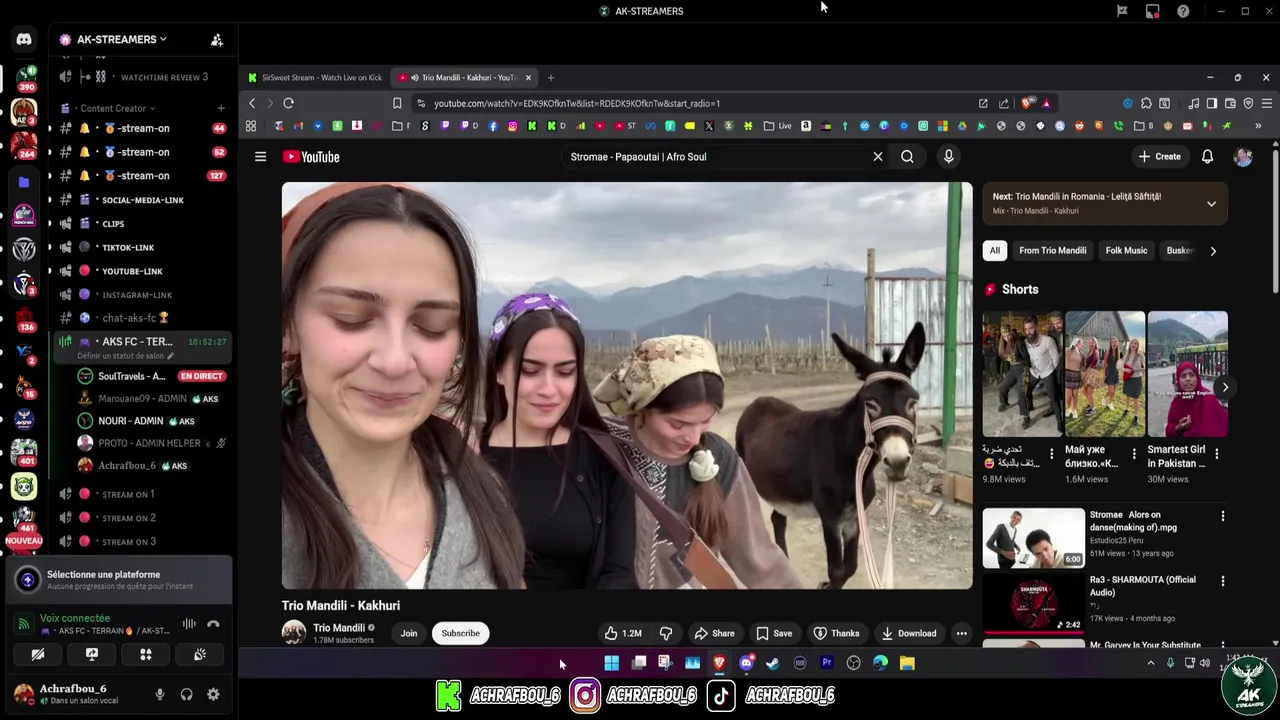Go back in browser history

tap(252, 103)
